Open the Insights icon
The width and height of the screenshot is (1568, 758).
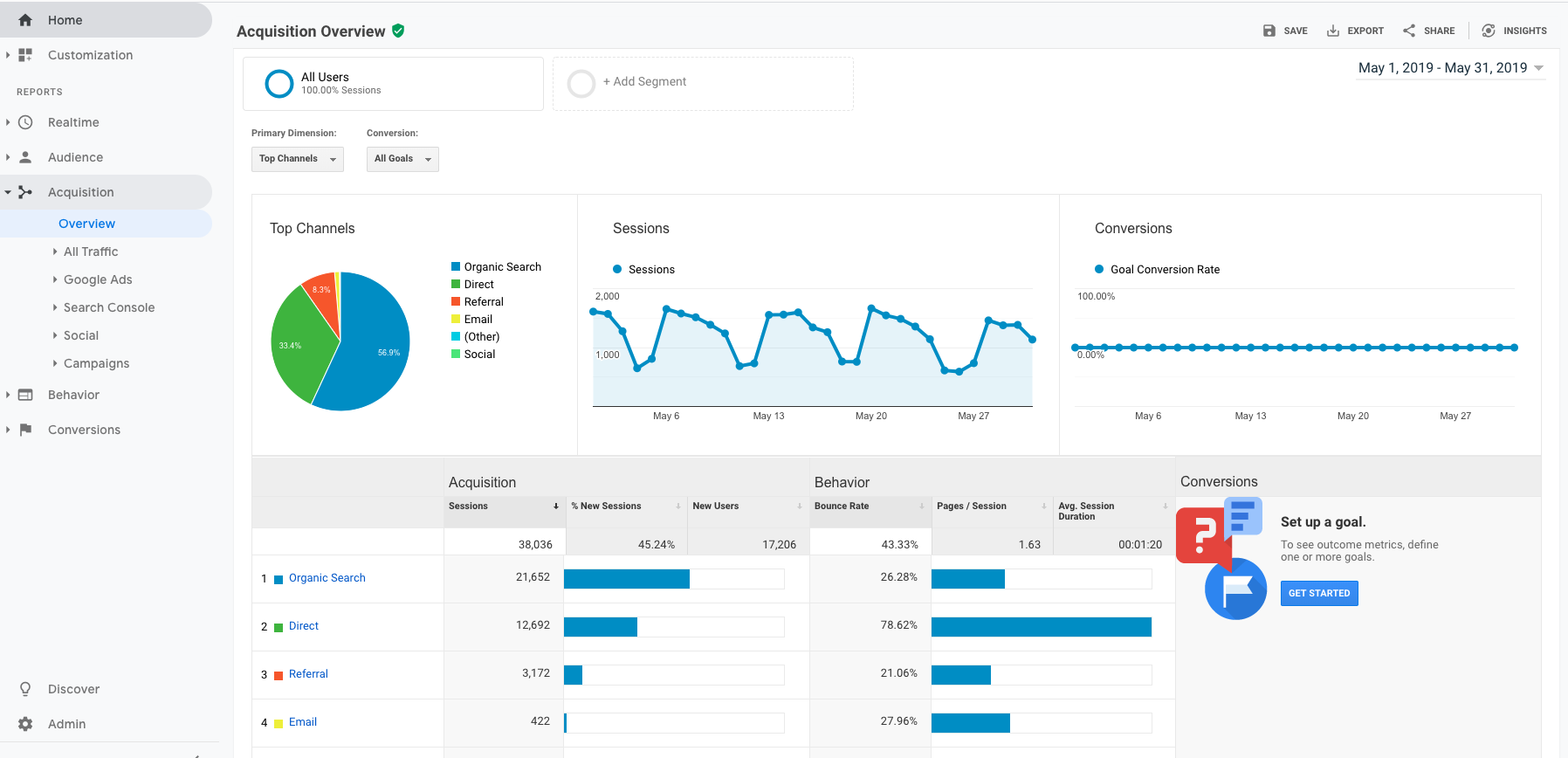click(x=1489, y=31)
